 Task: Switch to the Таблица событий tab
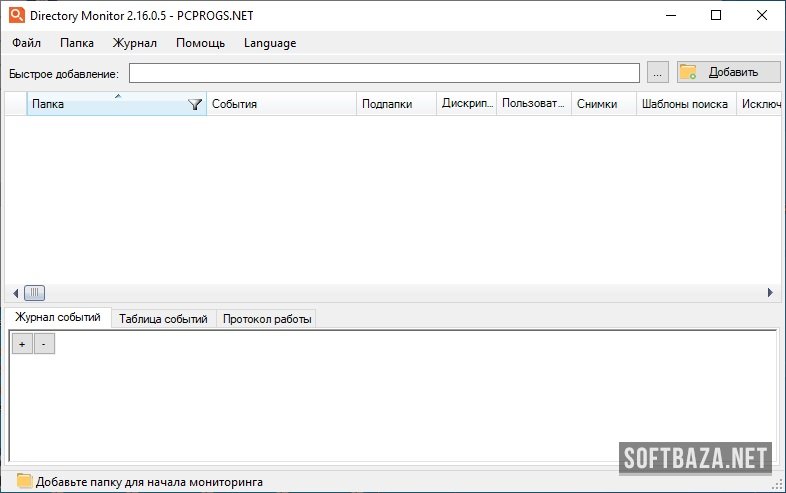(163, 319)
